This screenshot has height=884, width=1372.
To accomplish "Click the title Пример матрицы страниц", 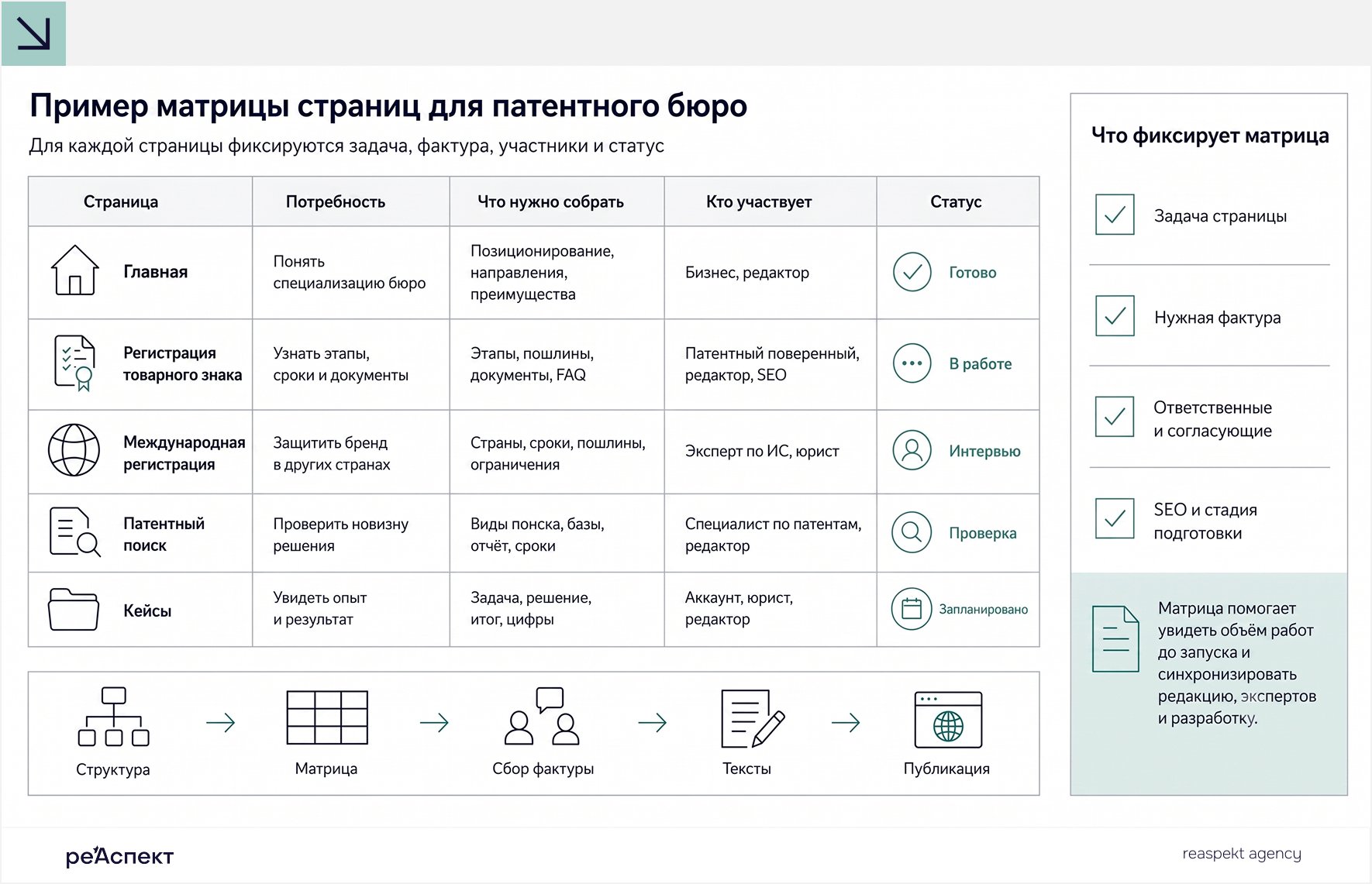I will coord(388,106).
